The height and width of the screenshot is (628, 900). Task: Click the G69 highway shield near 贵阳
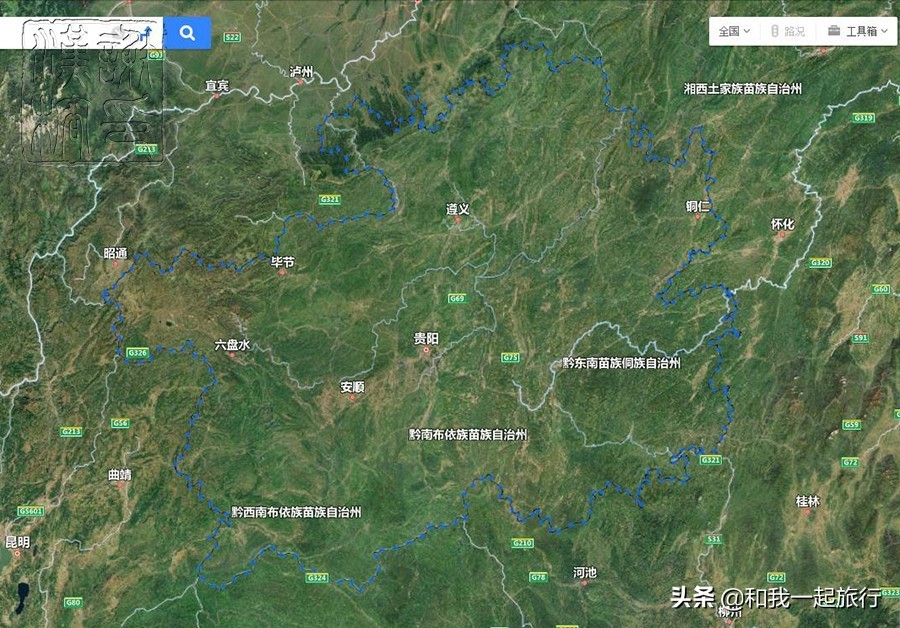457,299
